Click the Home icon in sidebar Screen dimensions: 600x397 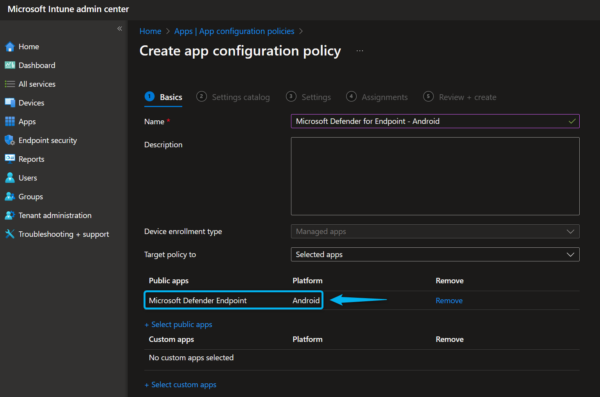tap(10, 47)
